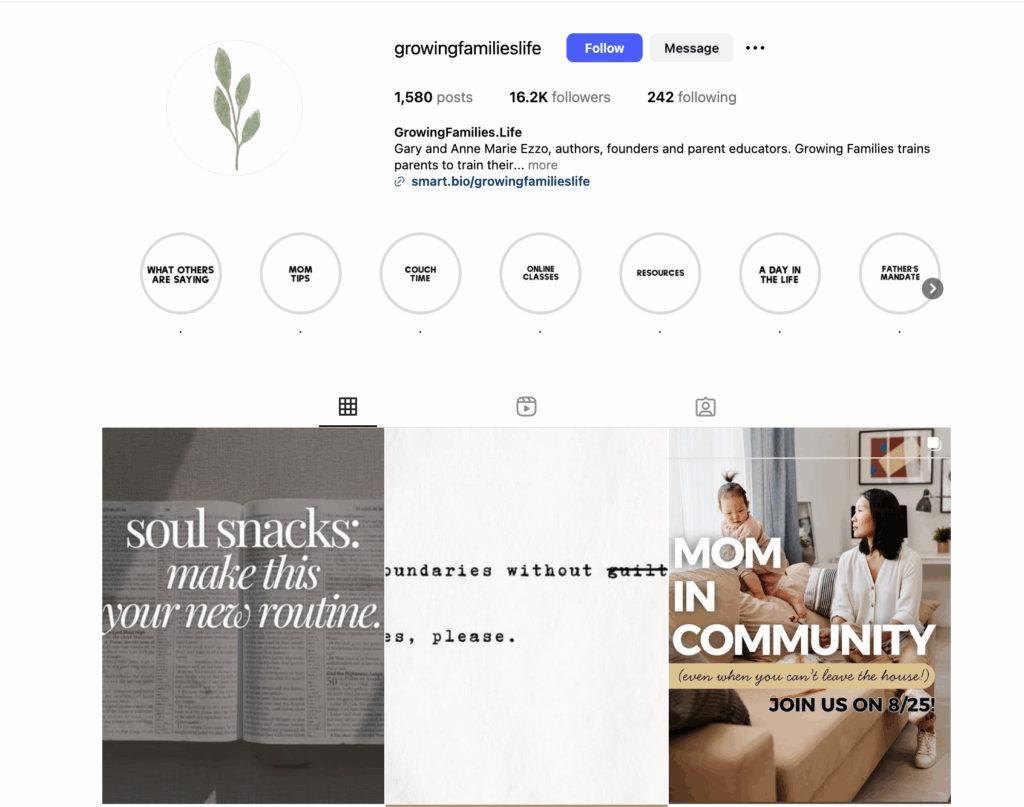Open the Mom Tips highlight
Viewport: 1024px width, 807px height.
(300, 273)
